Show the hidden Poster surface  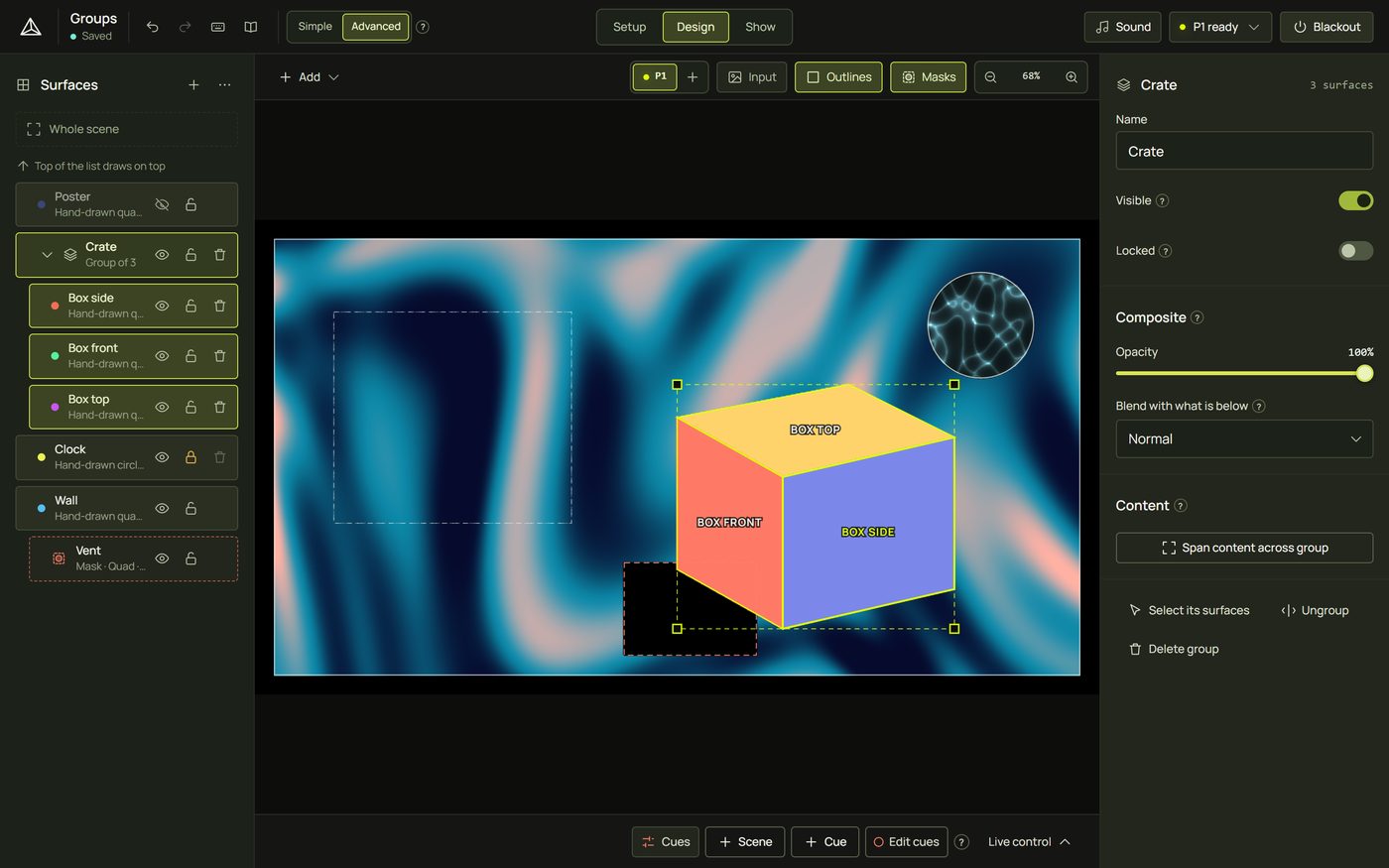pos(162,204)
